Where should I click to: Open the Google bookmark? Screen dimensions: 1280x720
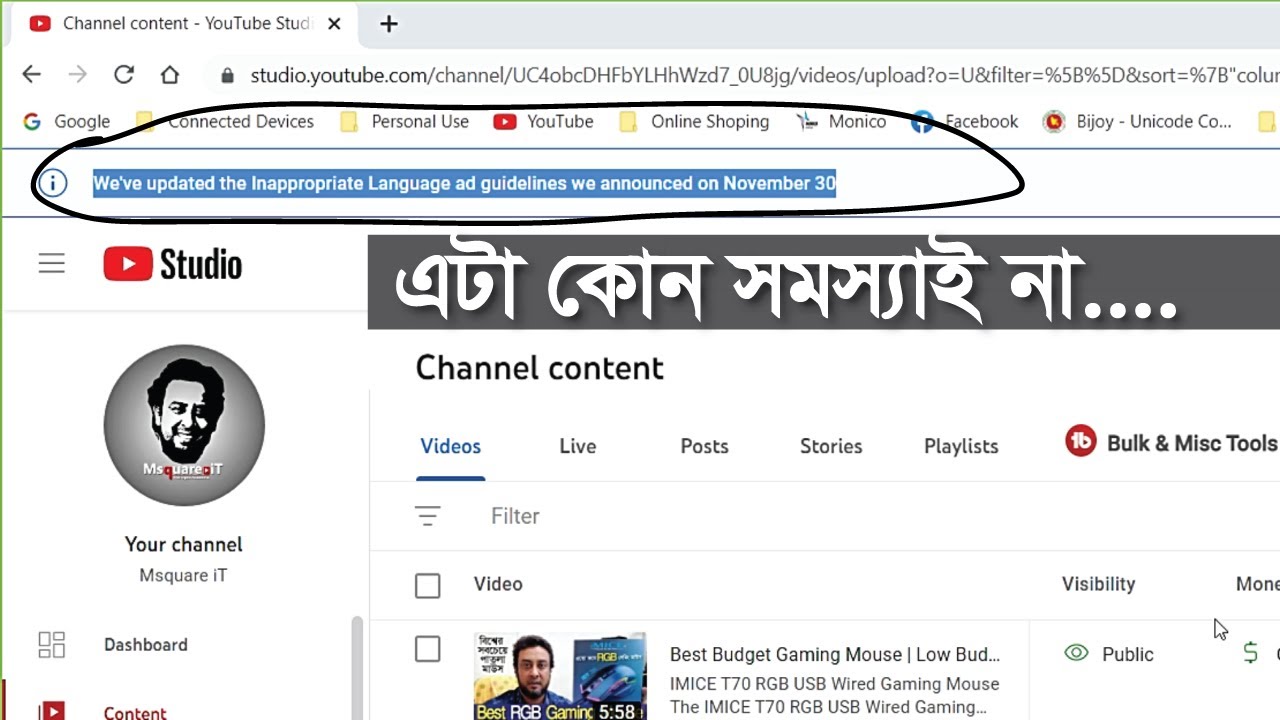pyautogui.click(x=66, y=122)
